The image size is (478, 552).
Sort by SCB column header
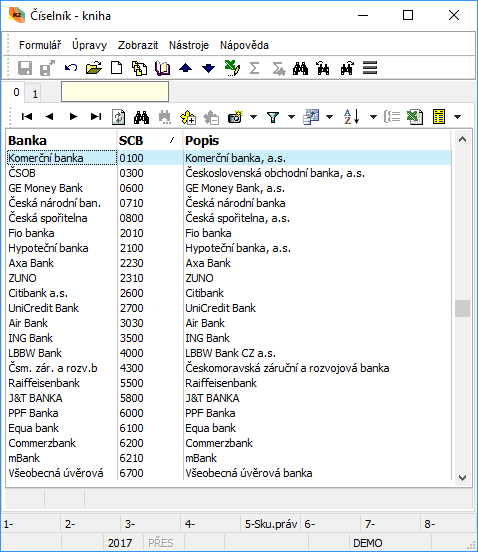[x=149, y=140]
